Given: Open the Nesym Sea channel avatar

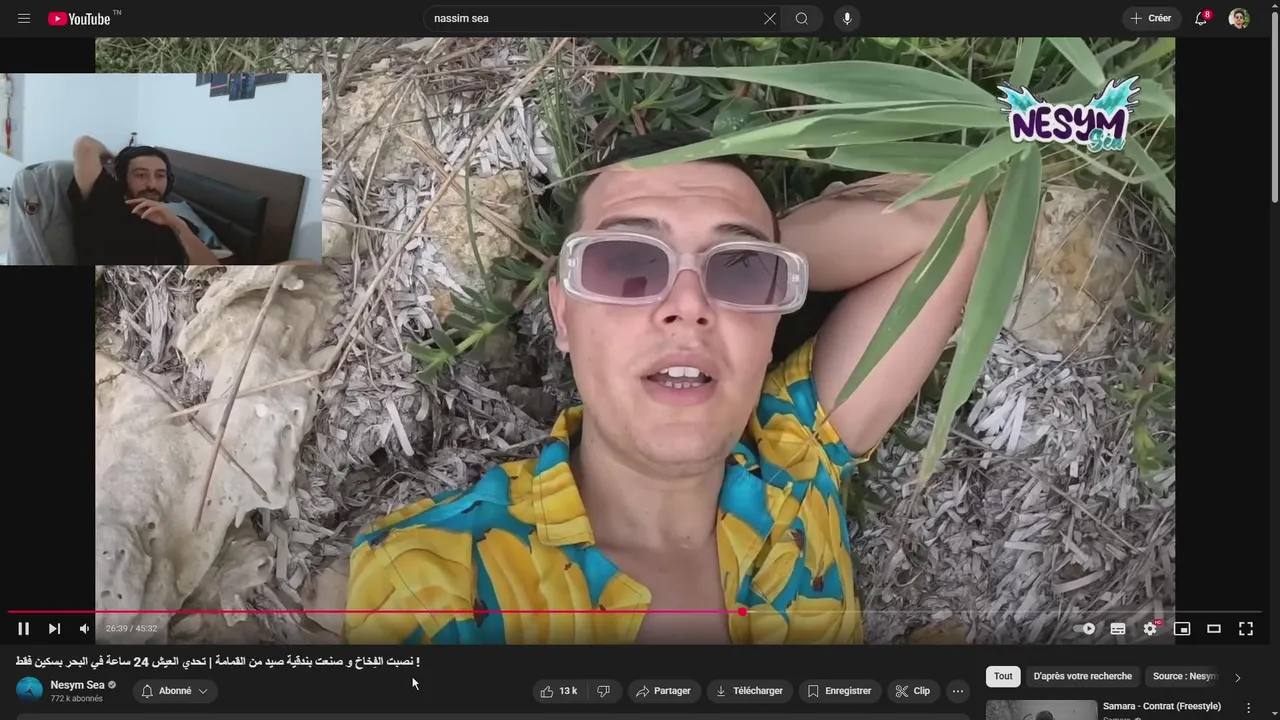Looking at the screenshot, I should tap(29, 690).
